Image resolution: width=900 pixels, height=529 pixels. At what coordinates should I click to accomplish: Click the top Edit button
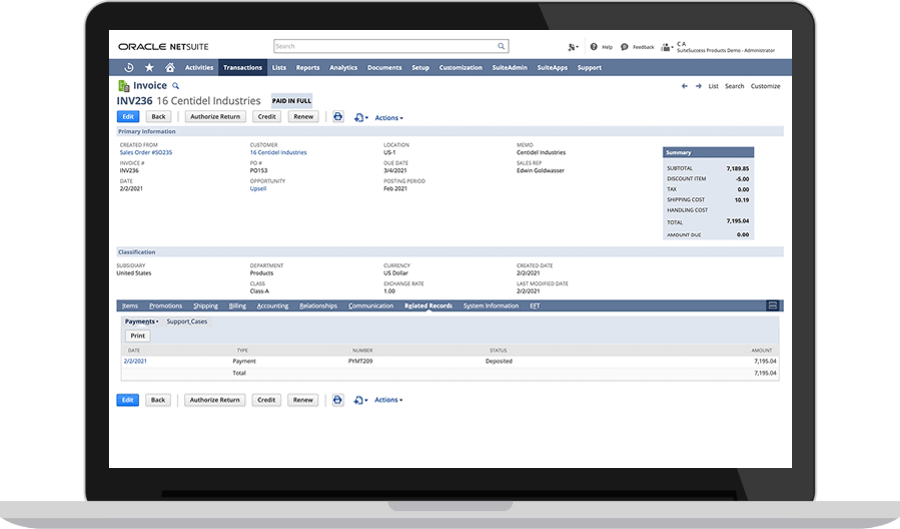pyautogui.click(x=128, y=116)
